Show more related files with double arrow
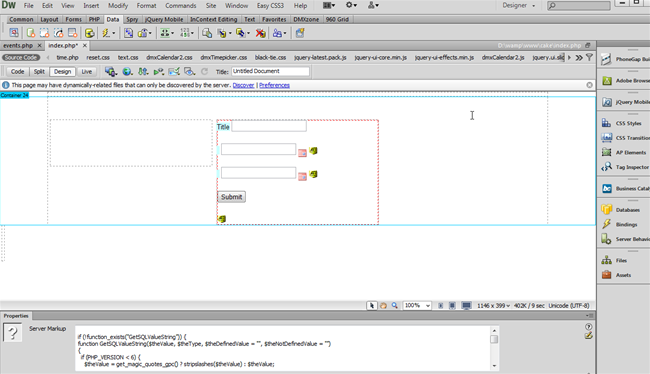This screenshot has height=374, width=650. point(579,58)
